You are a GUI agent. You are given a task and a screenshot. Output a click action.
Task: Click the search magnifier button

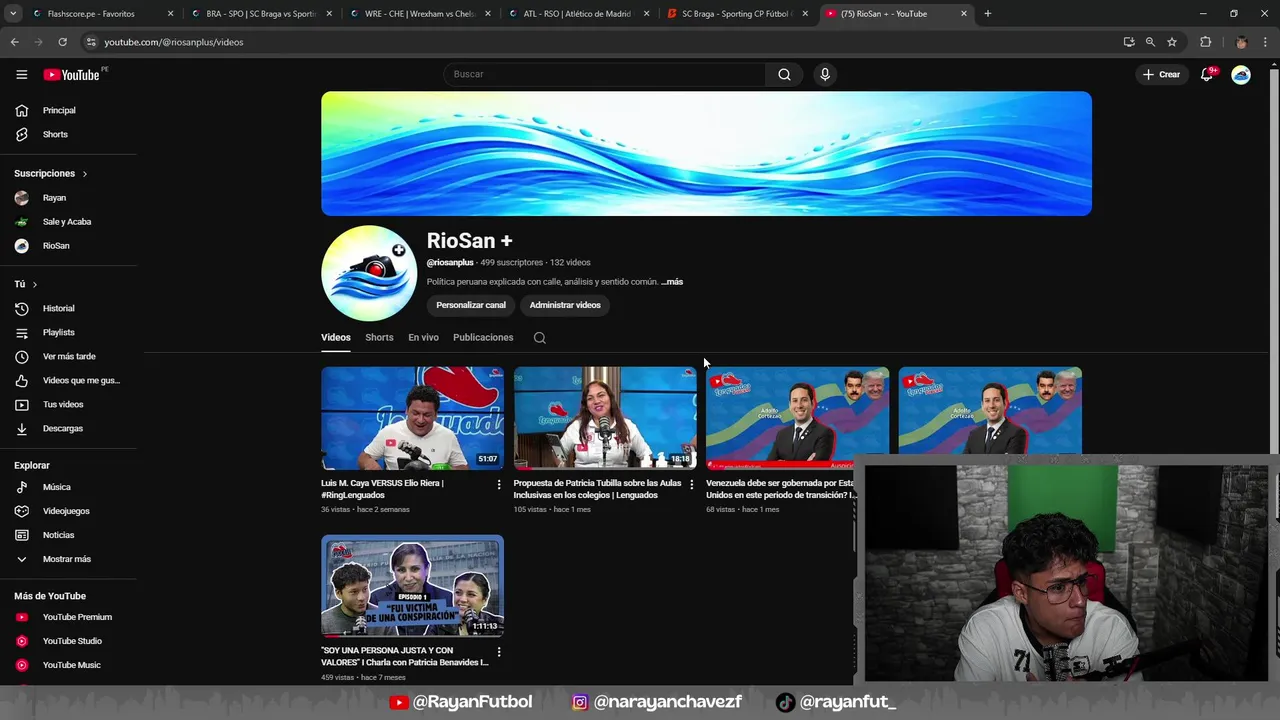click(784, 74)
